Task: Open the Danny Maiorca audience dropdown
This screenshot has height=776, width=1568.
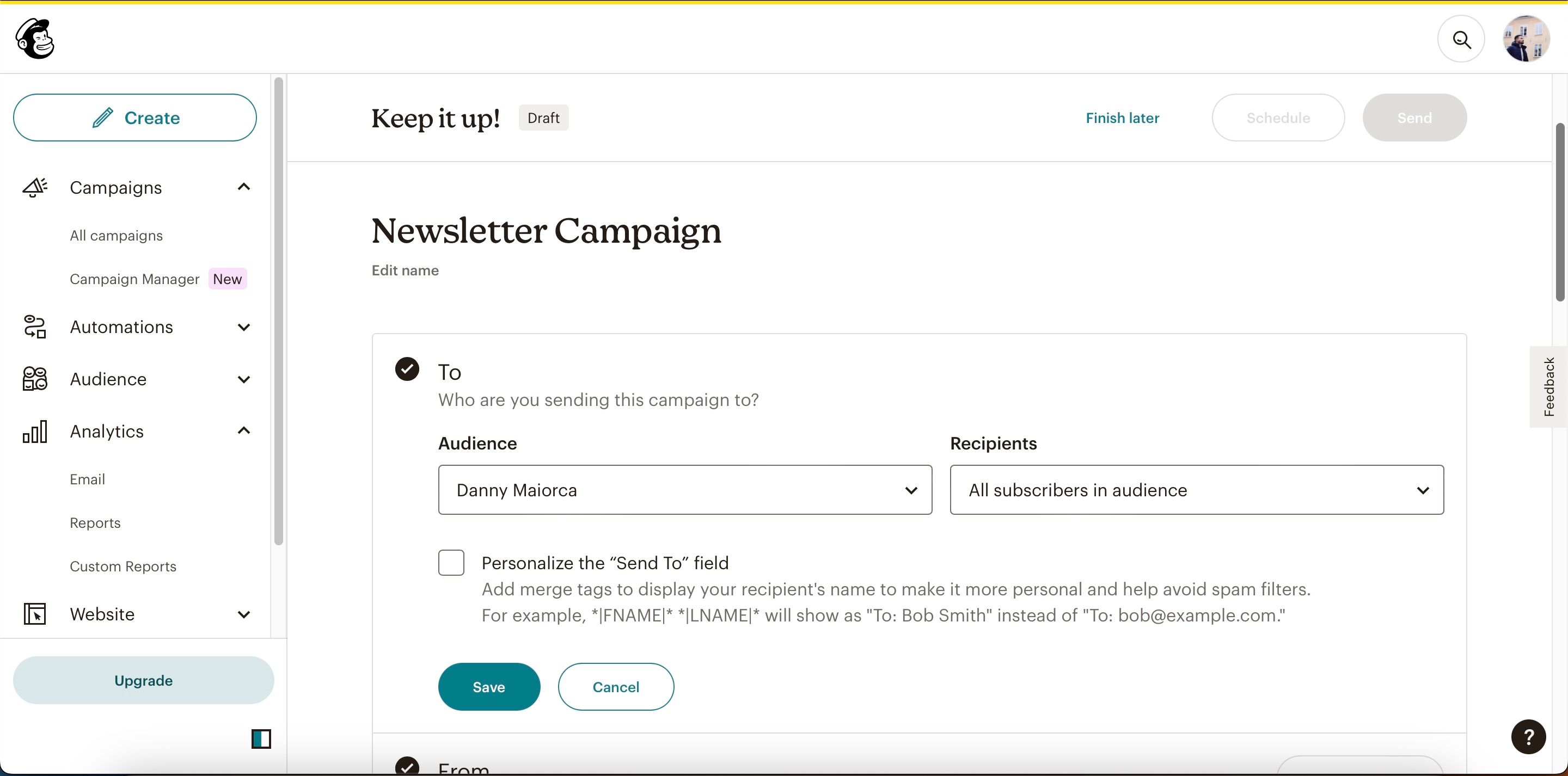Action: coord(685,490)
